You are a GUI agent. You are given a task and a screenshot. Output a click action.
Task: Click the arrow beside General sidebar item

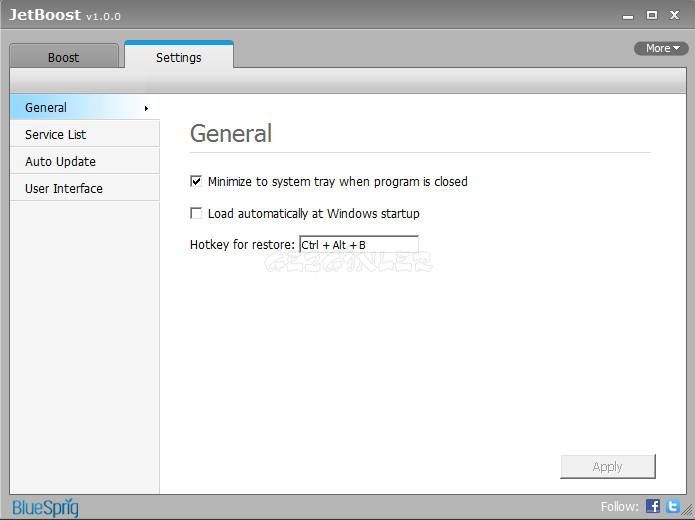146,108
